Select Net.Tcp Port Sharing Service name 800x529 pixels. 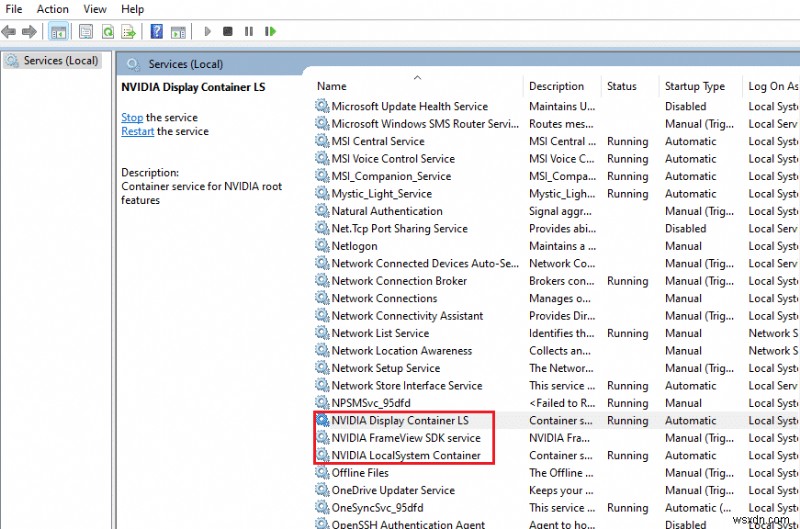[x=399, y=229]
